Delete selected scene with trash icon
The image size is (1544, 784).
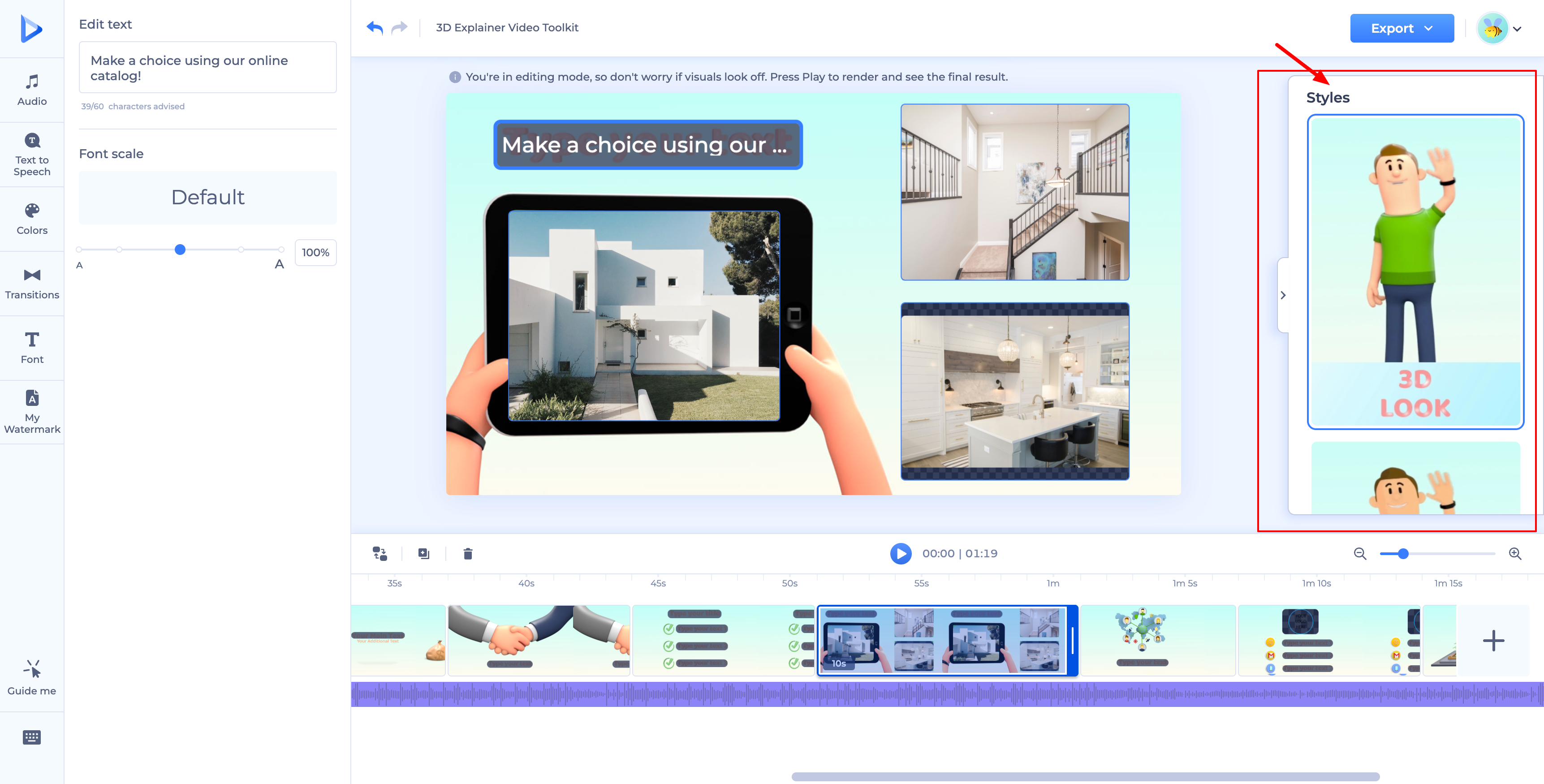pos(468,553)
